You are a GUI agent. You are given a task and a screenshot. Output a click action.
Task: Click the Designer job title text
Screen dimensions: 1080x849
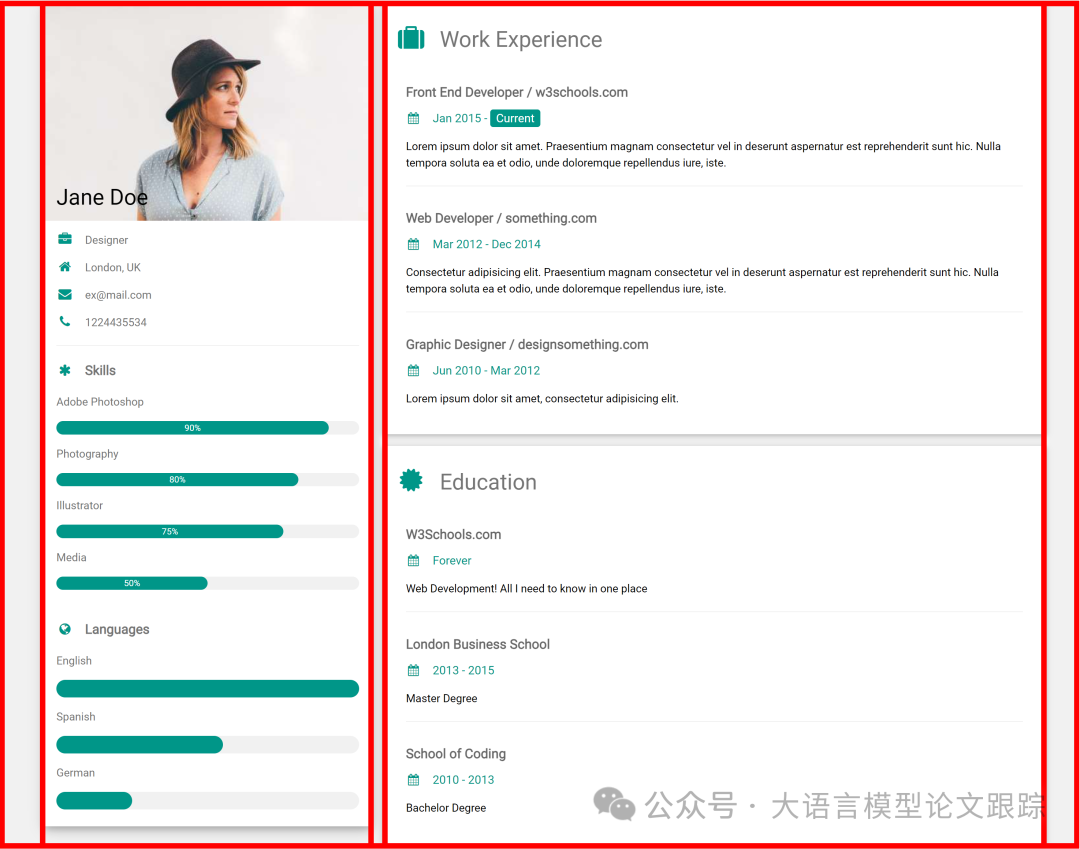106,240
